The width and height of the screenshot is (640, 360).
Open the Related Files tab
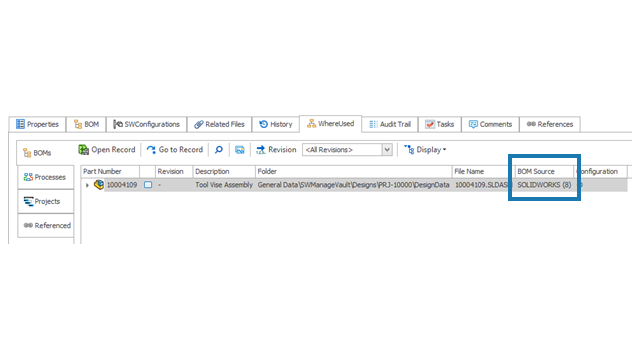(219, 124)
